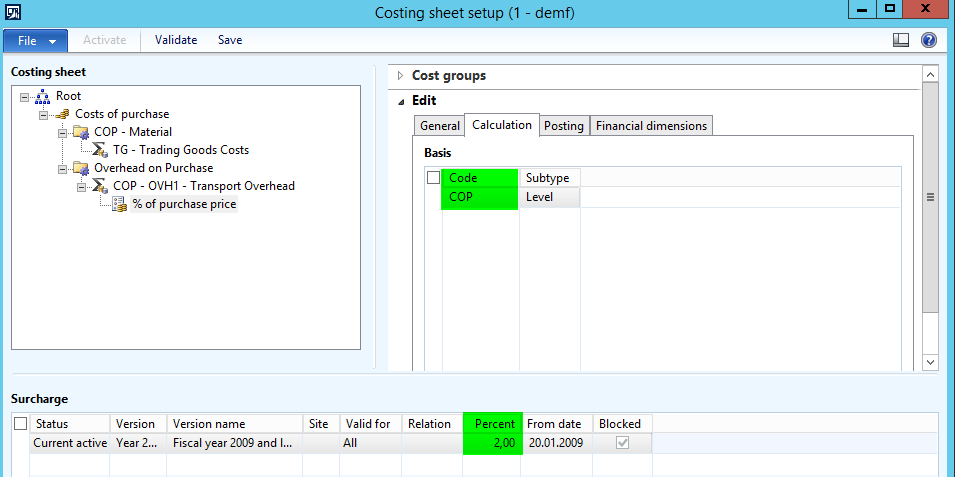Toggle the view layout icon beside help

tap(900, 40)
